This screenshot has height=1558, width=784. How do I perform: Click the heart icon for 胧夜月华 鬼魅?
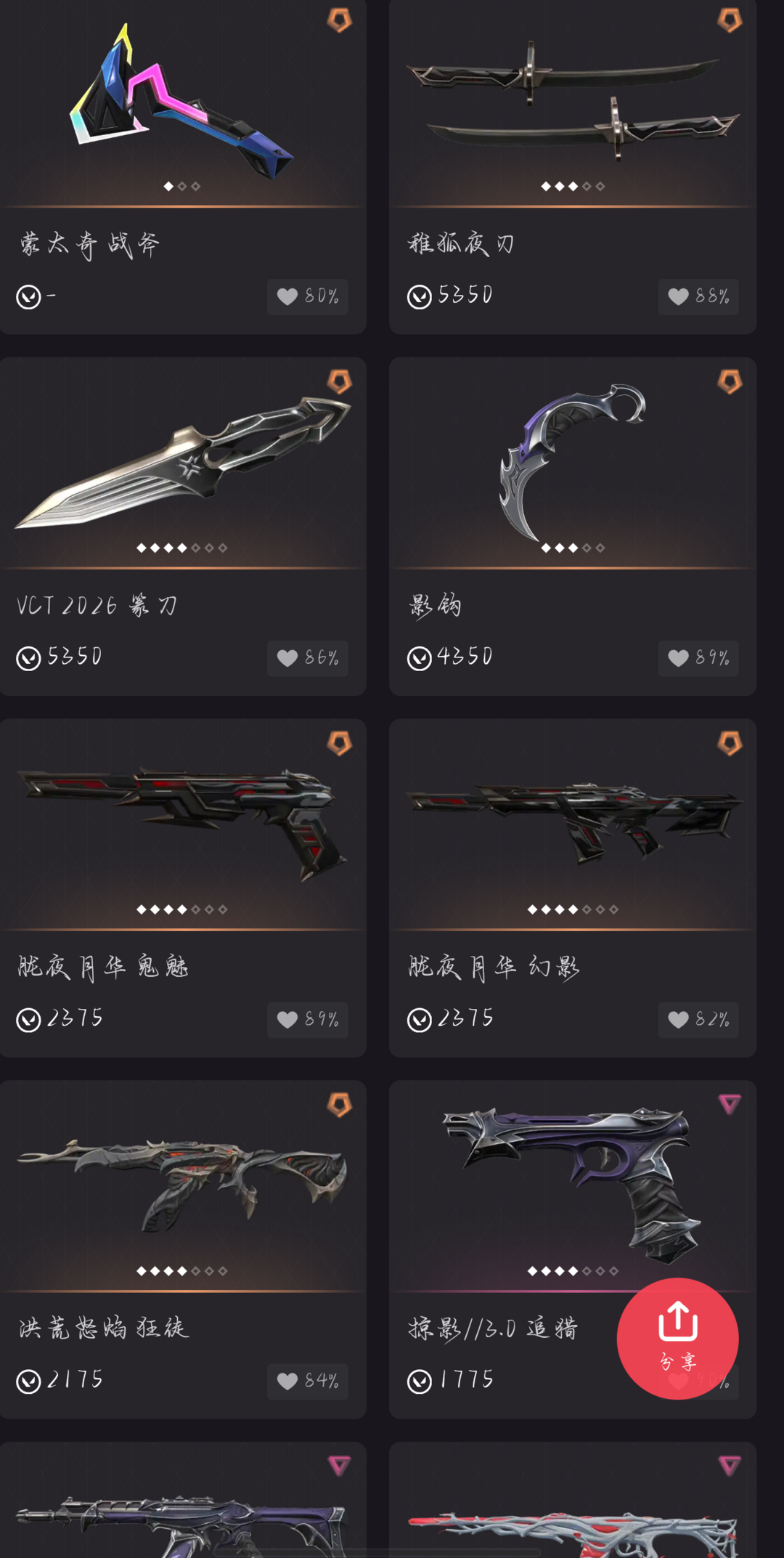(x=287, y=1020)
